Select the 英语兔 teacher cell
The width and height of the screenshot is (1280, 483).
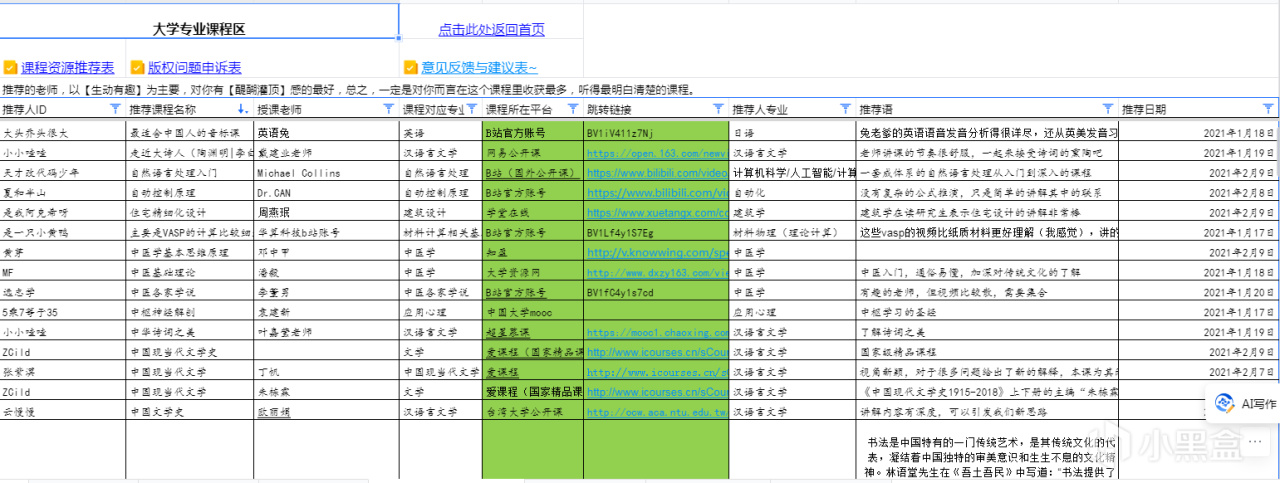point(326,133)
